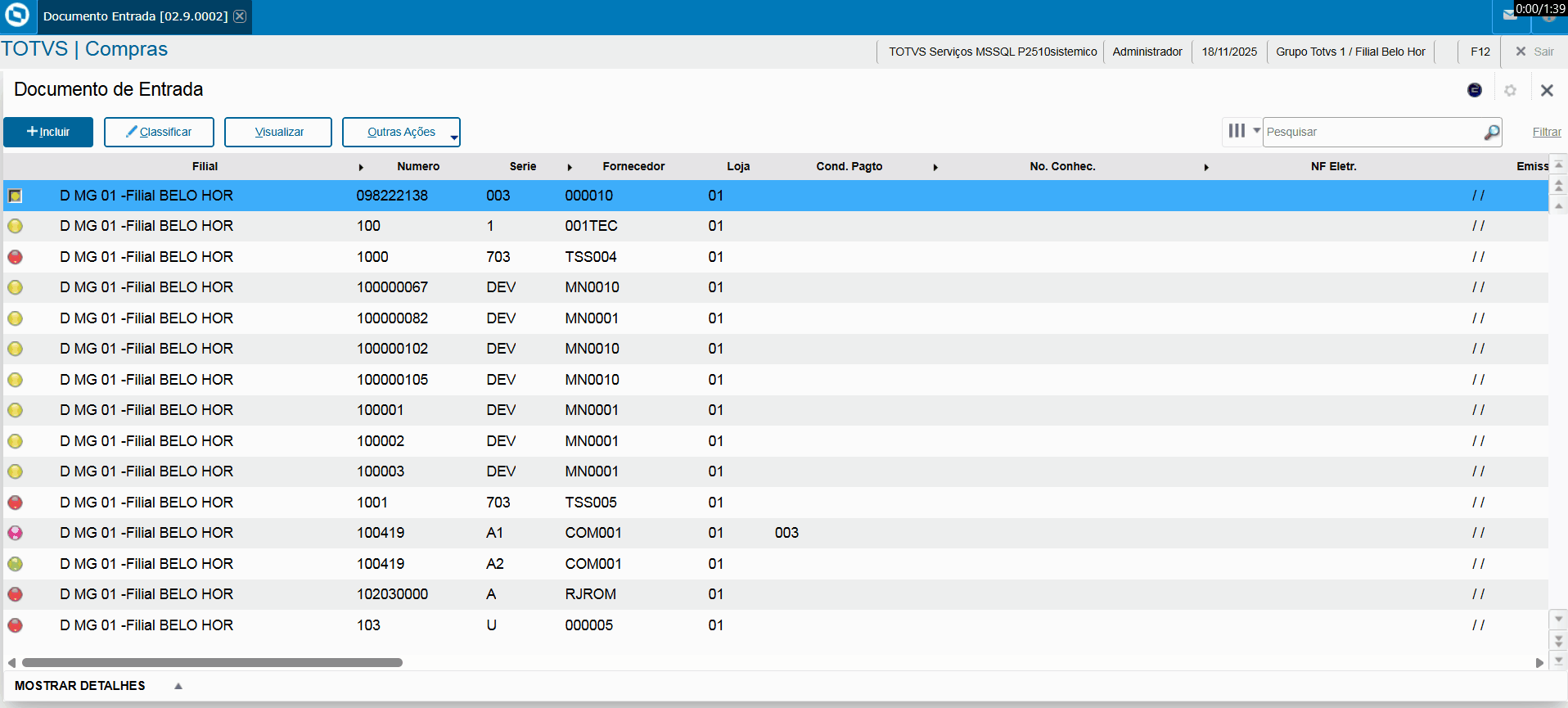Click the Visualizar button

tap(278, 132)
